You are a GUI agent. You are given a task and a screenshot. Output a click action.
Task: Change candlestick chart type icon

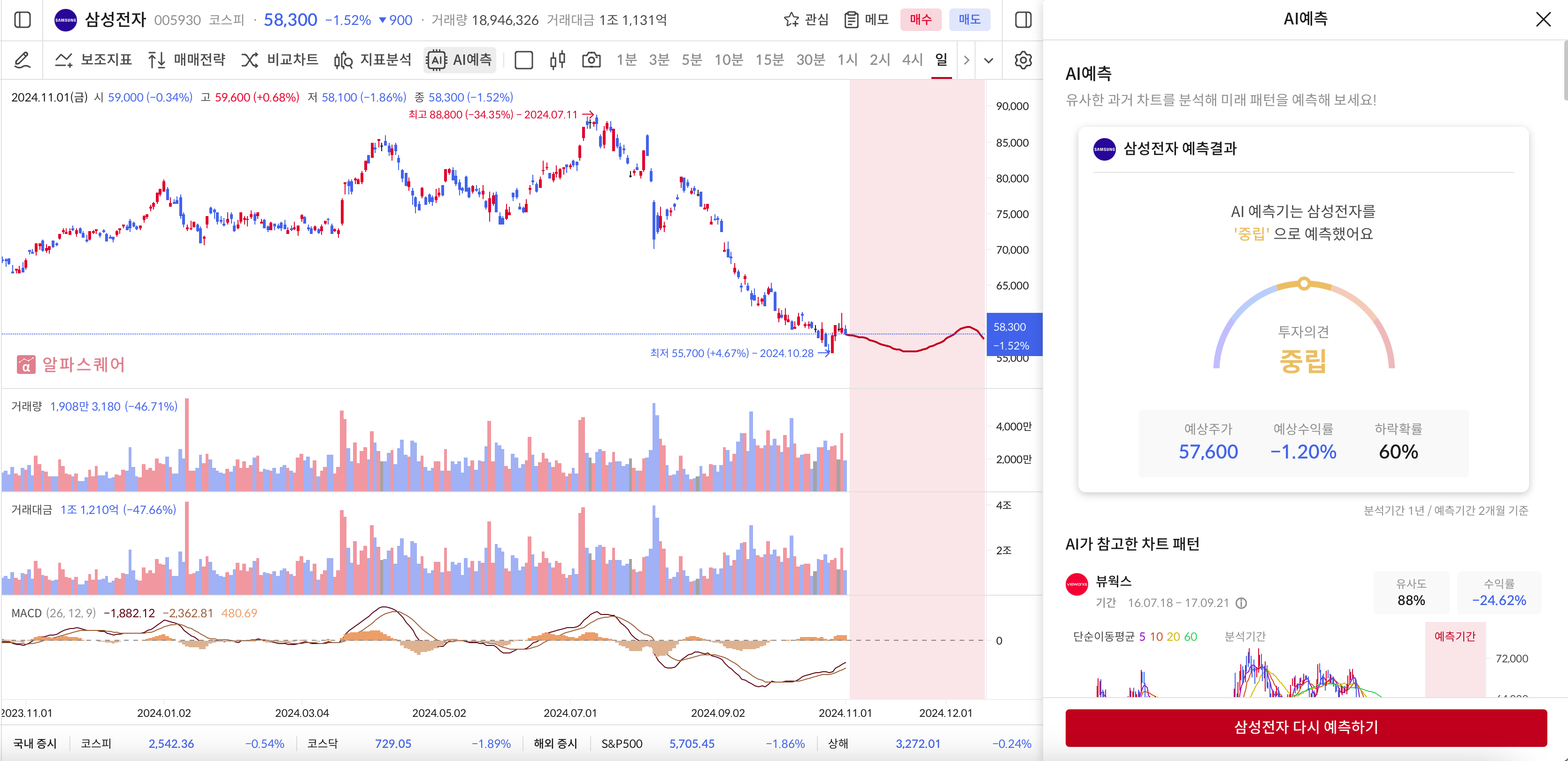click(557, 60)
